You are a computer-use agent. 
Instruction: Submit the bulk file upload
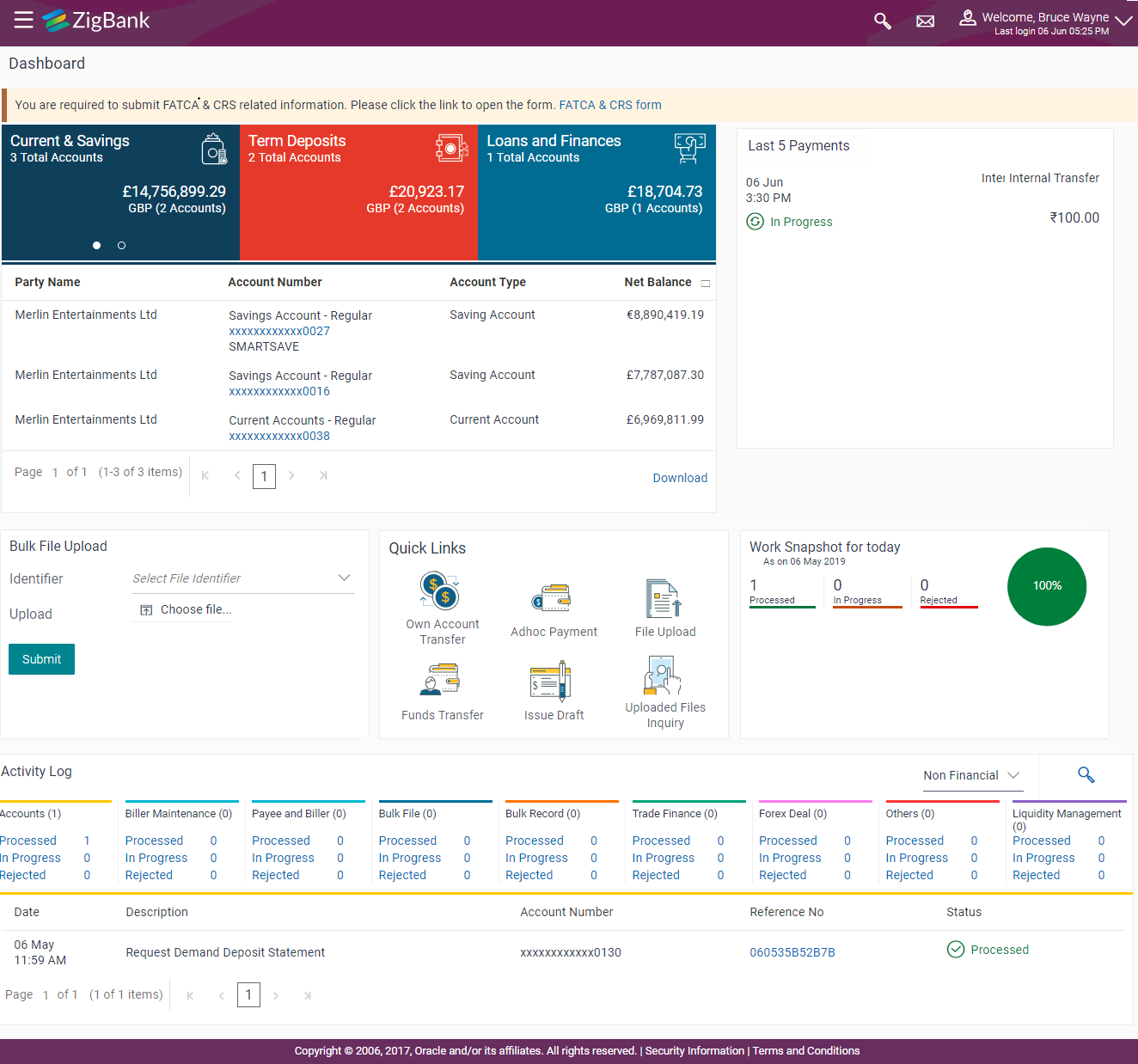(41, 659)
